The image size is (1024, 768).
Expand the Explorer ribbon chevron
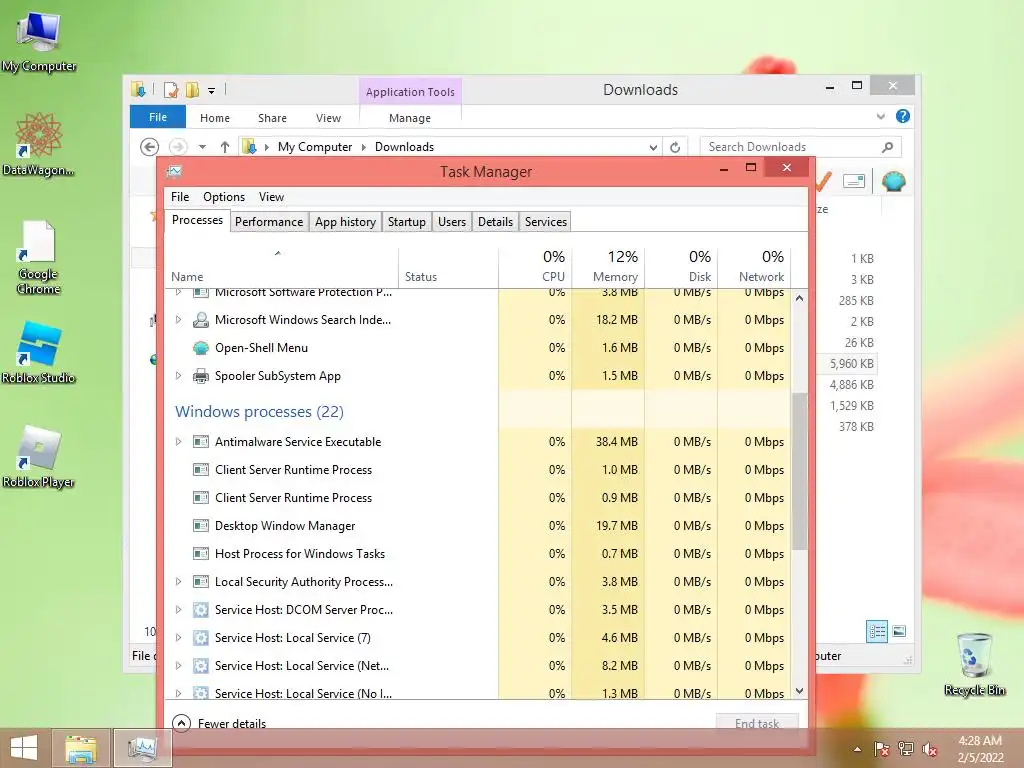click(880, 117)
